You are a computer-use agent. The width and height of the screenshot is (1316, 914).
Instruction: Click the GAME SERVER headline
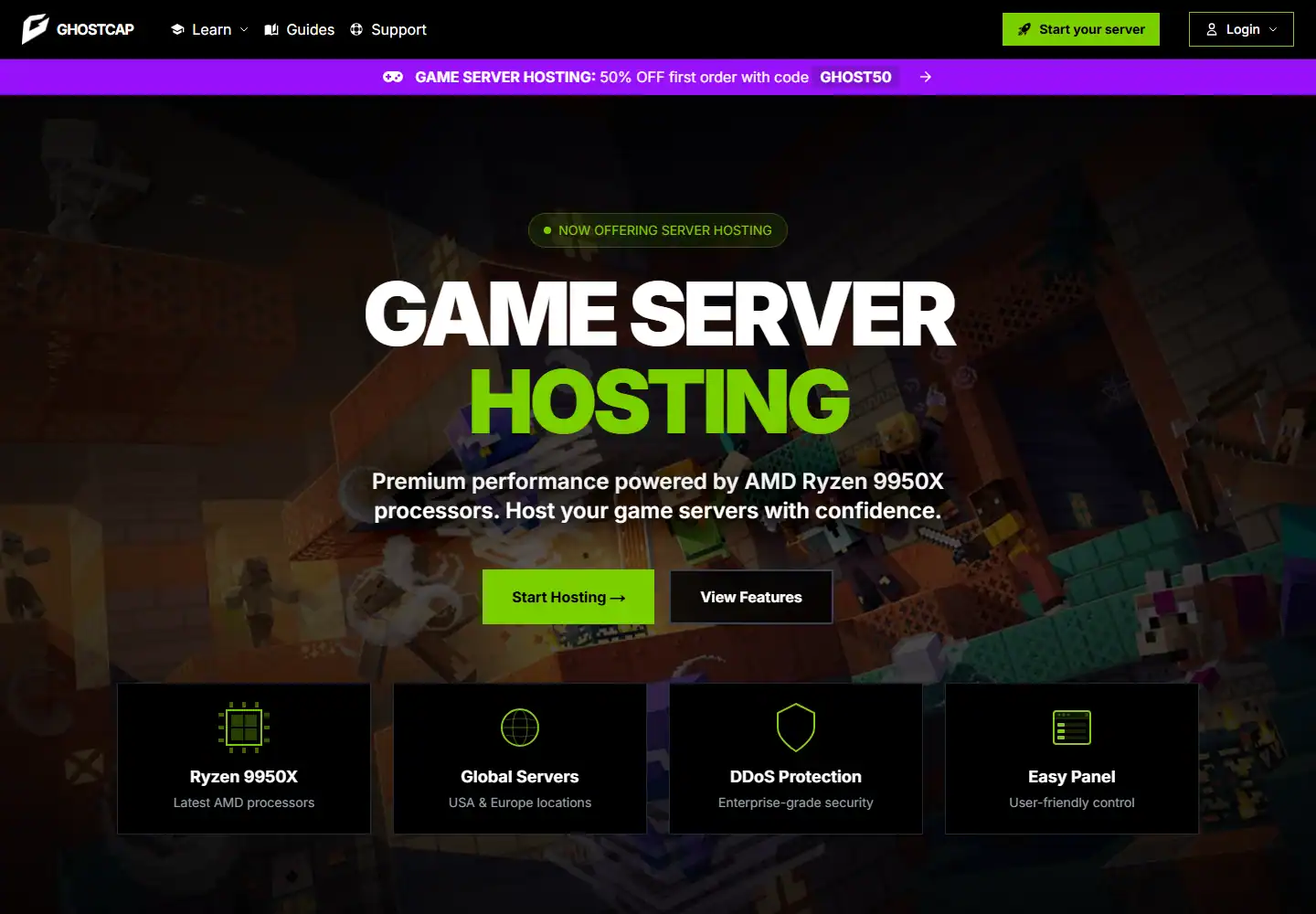pos(660,314)
